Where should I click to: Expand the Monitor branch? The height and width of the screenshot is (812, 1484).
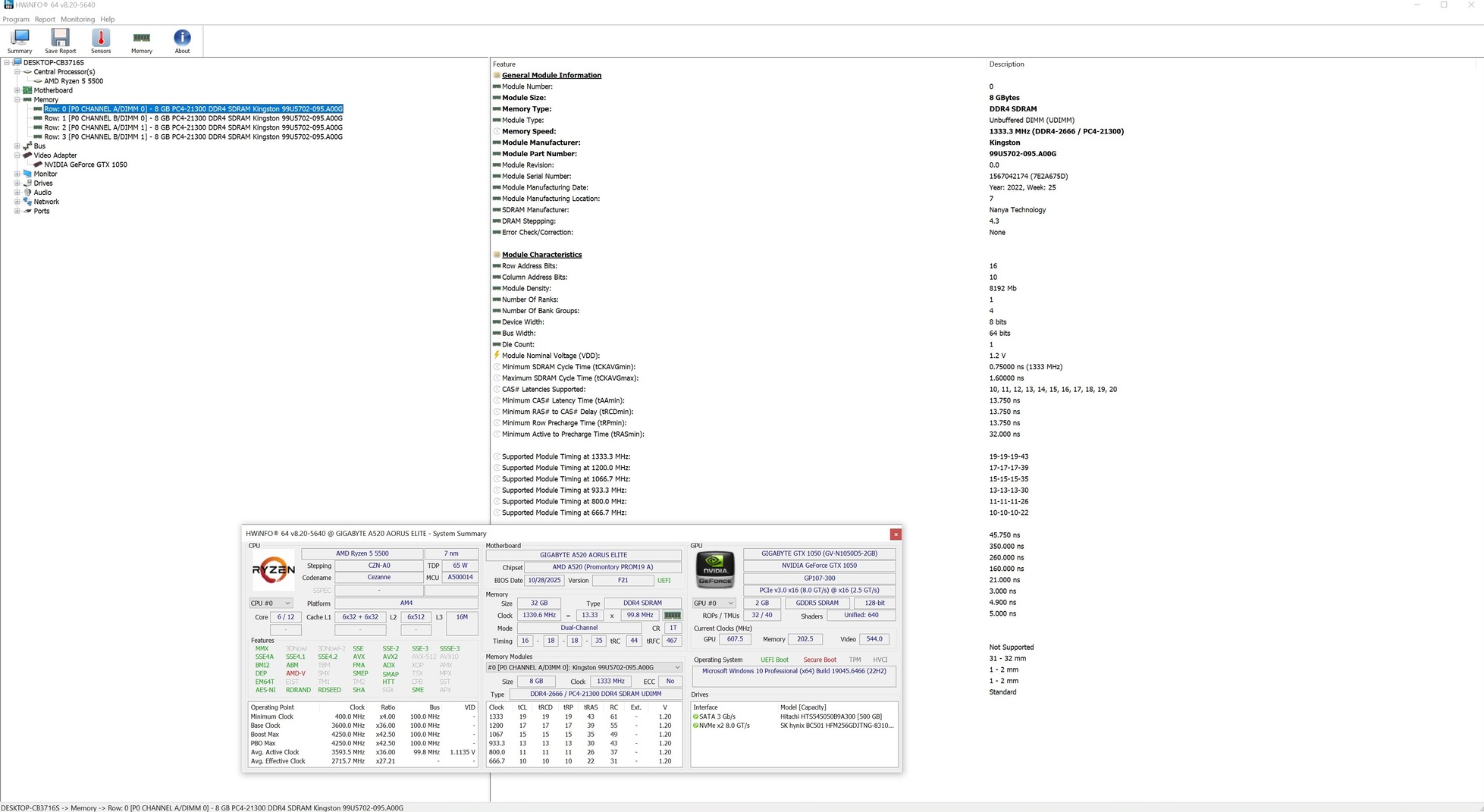17,174
